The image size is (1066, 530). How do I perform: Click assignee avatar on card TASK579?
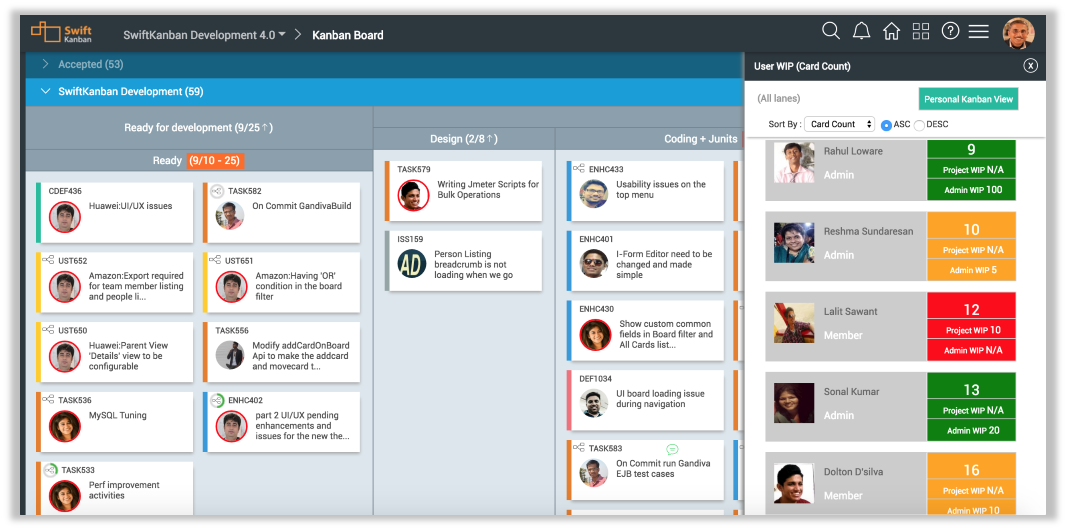point(413,195)
